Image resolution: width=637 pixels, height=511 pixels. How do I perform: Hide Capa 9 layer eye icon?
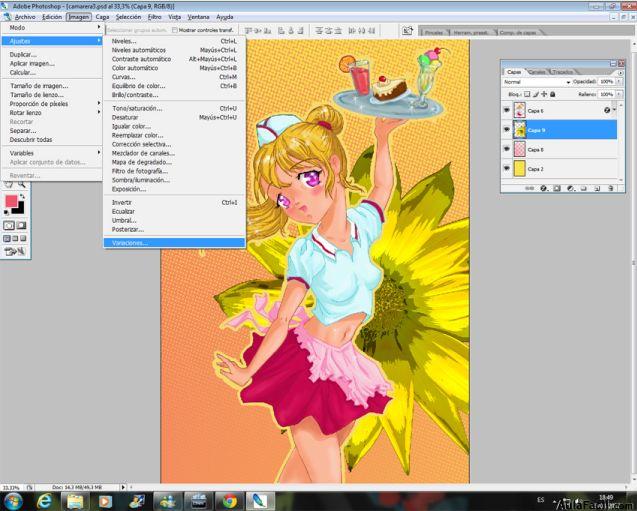tap(507, 129)
